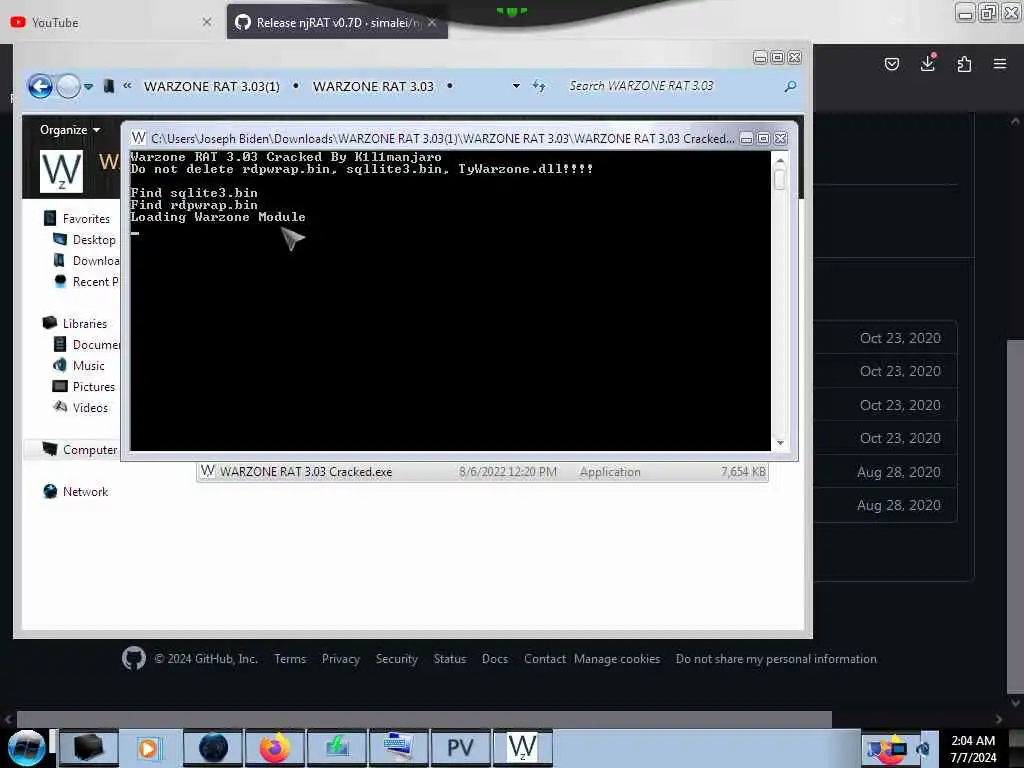Click the volume icon in the system tray
Viewport: 1024px width, 768px height.
923,748
